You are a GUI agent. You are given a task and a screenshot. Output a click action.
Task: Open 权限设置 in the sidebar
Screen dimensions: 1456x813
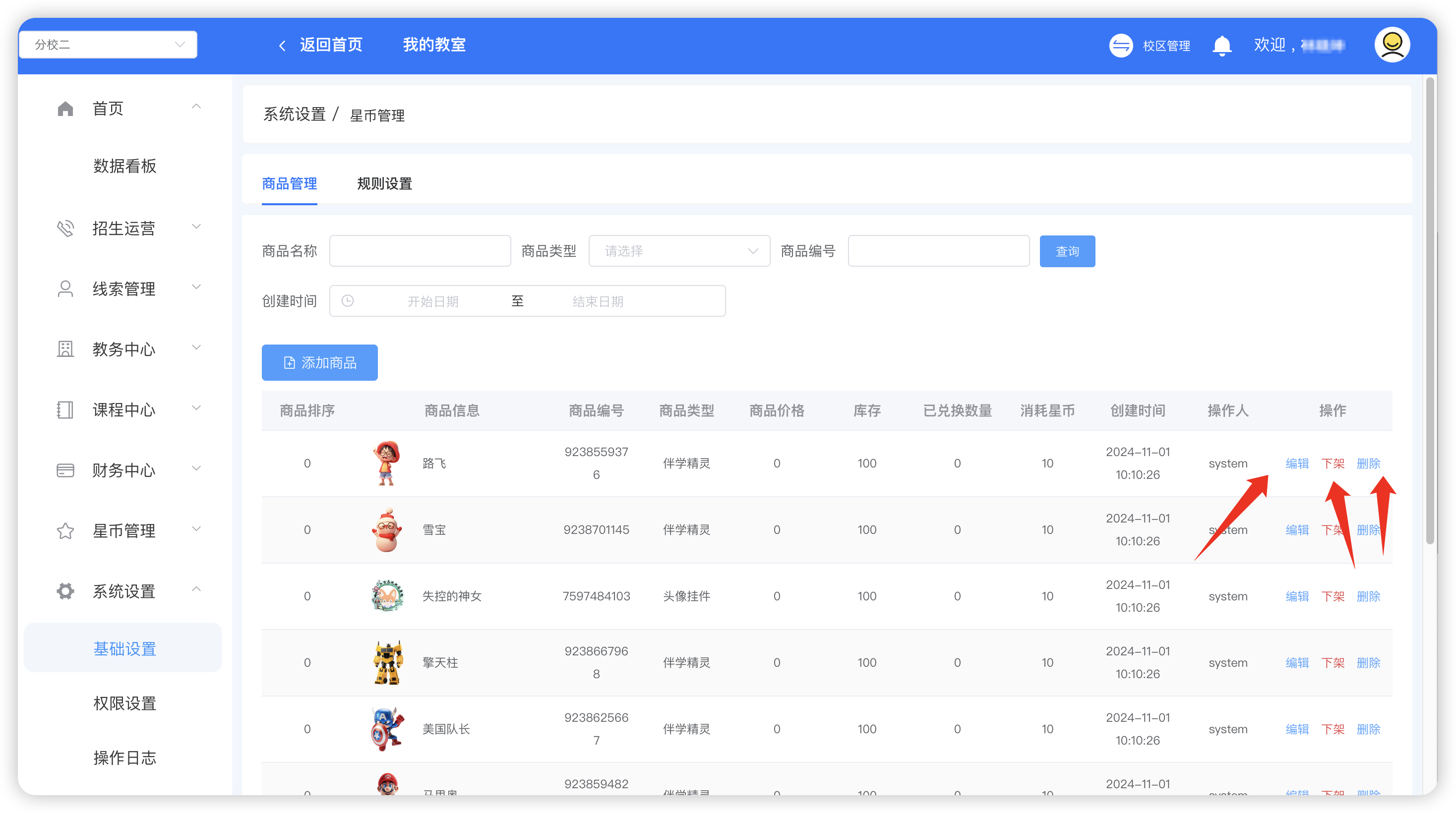[x=124, y=703]
